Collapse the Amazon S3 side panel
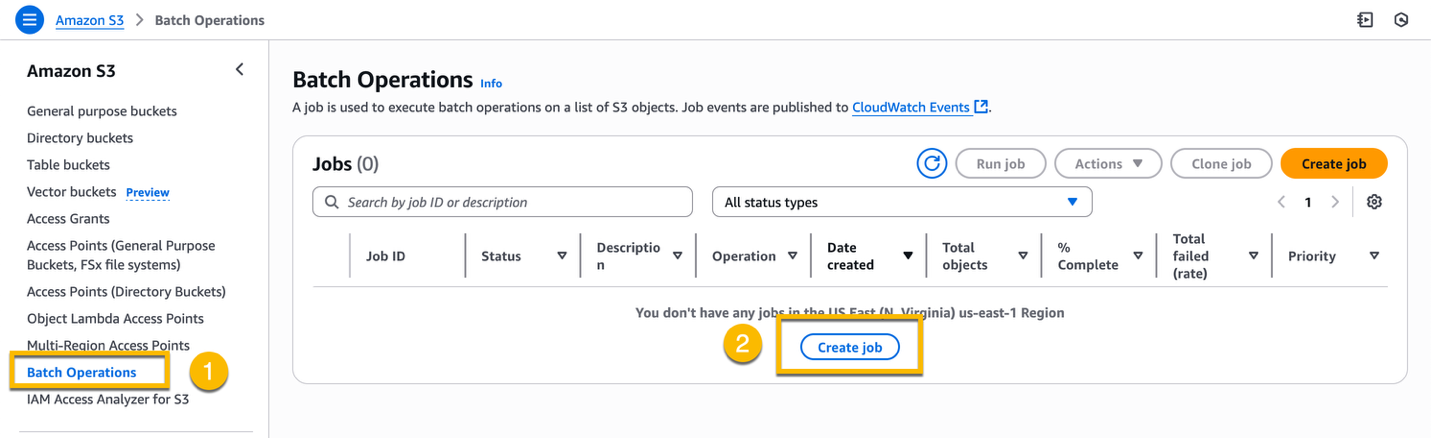The width and height of the screenshot is (1431, 438). click(239, 70)
